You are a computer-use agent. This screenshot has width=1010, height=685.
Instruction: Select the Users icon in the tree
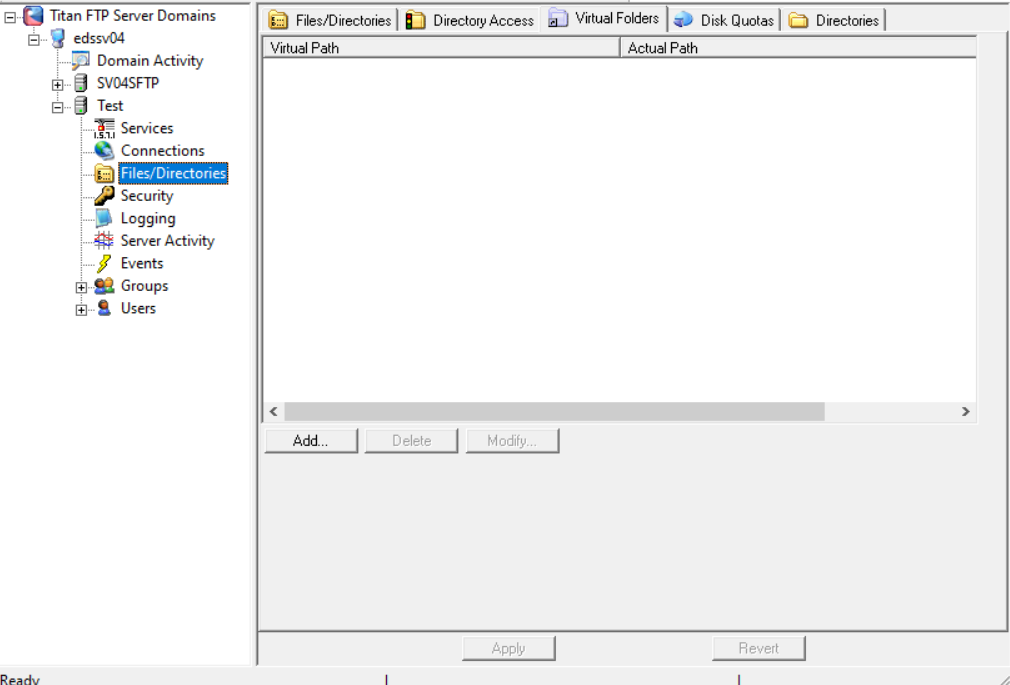click(x=104, y=308)
